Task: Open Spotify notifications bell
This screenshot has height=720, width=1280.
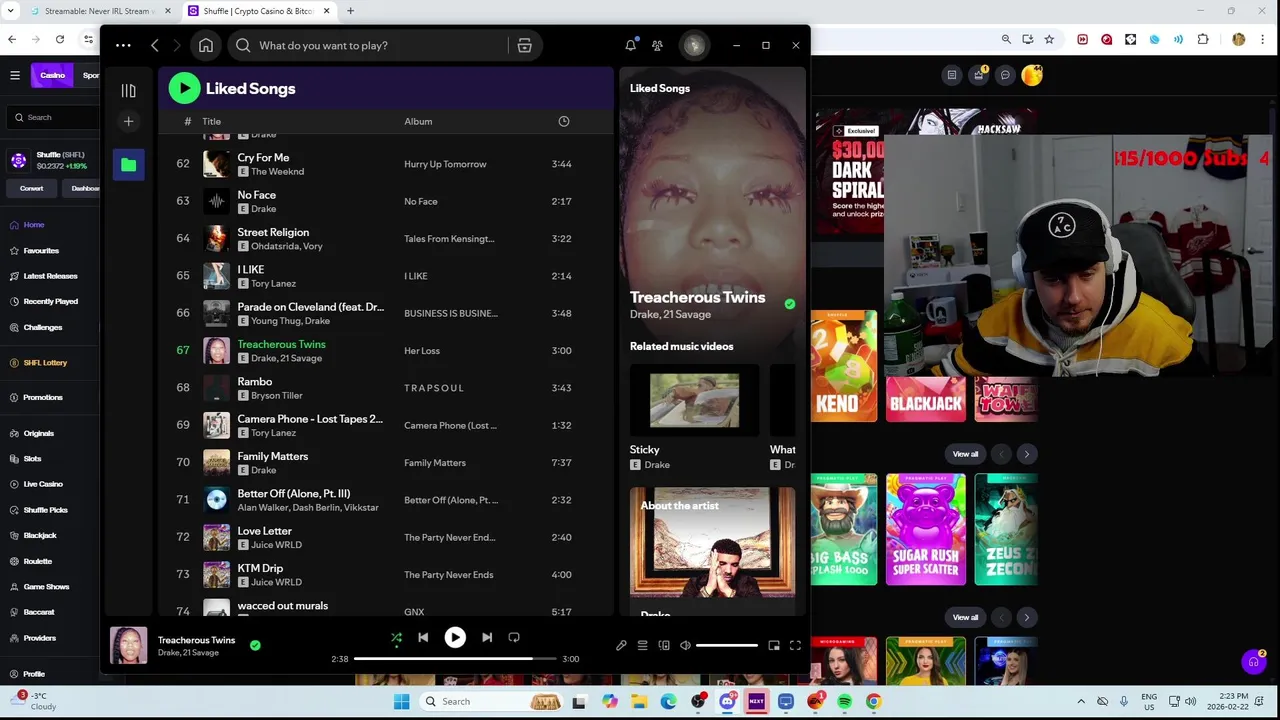Action: [631, 45]
